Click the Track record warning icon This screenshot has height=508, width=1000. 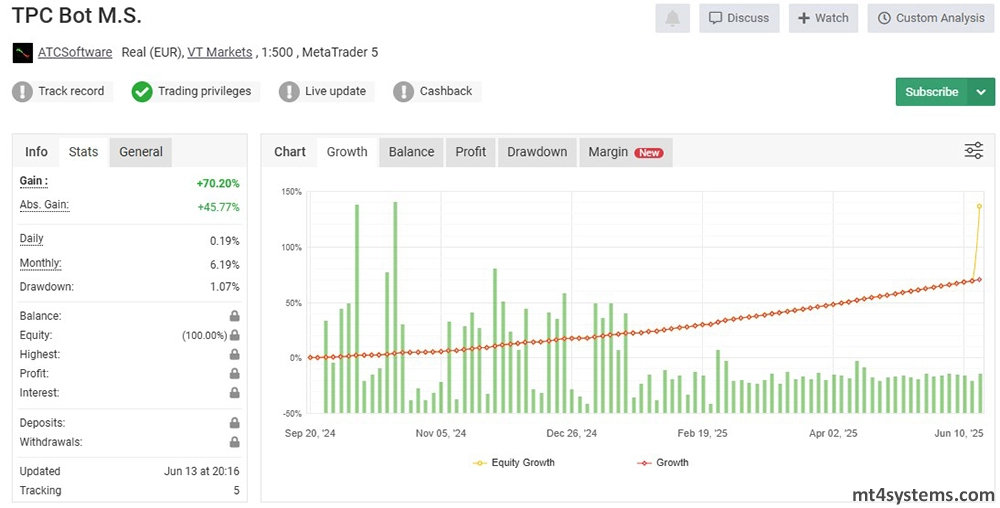pos(22,92)
